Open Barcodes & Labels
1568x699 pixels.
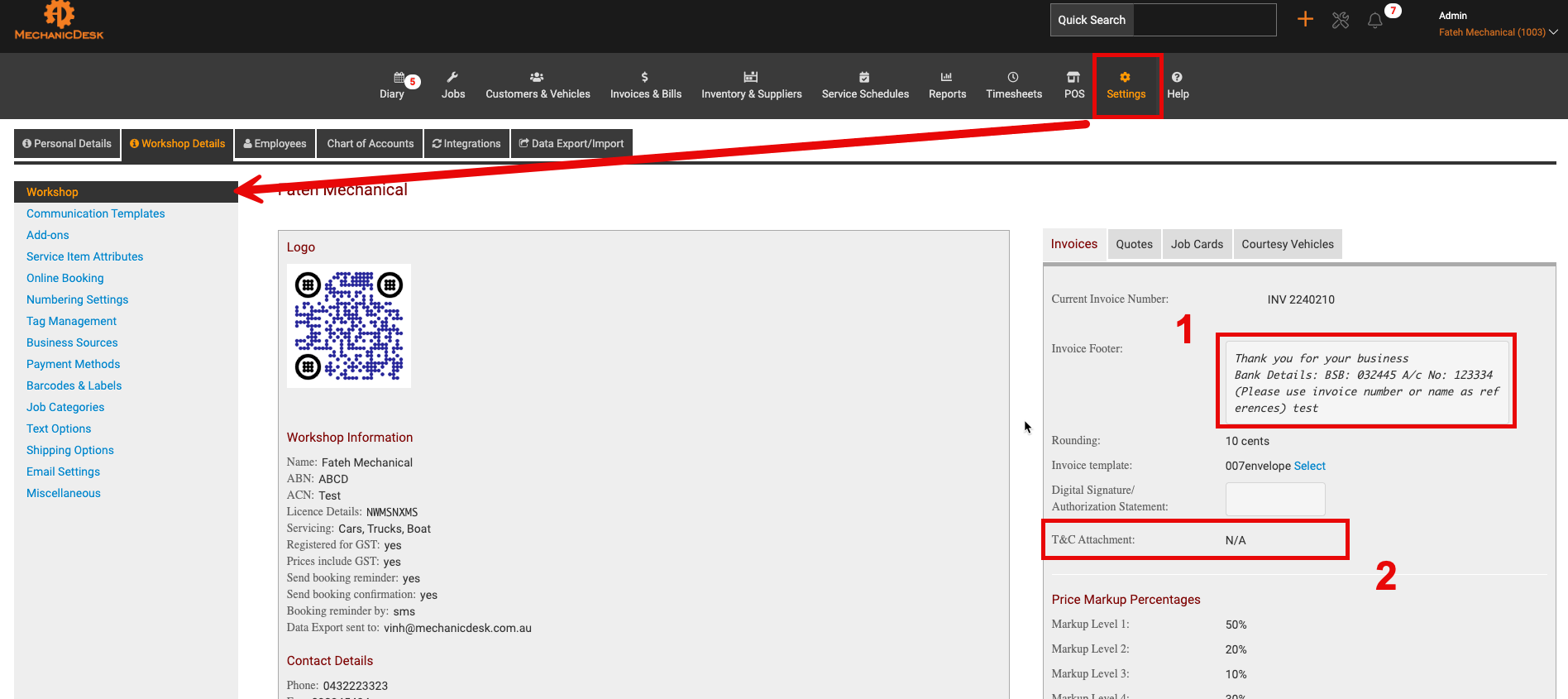point(74,385)
